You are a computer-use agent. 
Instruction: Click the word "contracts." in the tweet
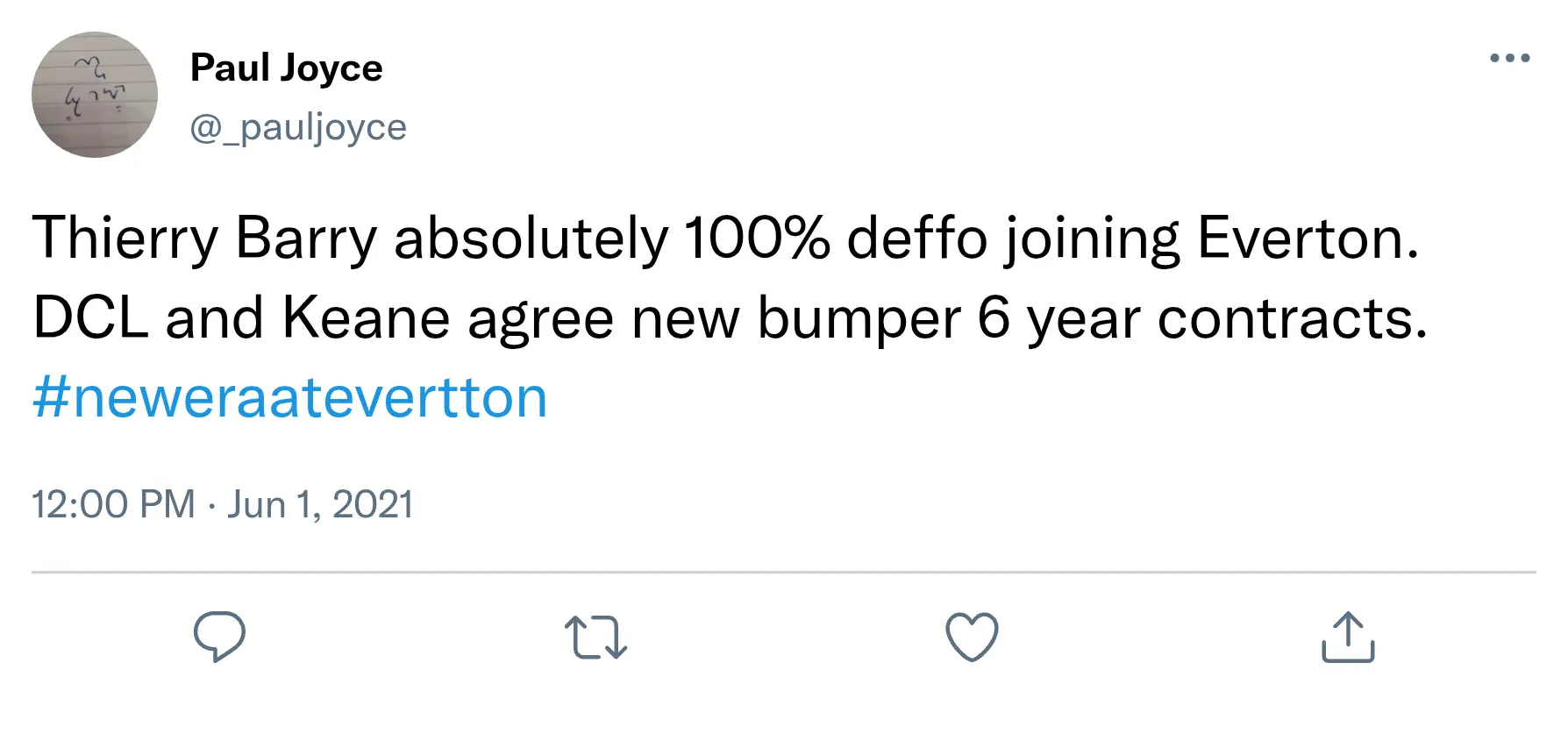pos(1292,317)
